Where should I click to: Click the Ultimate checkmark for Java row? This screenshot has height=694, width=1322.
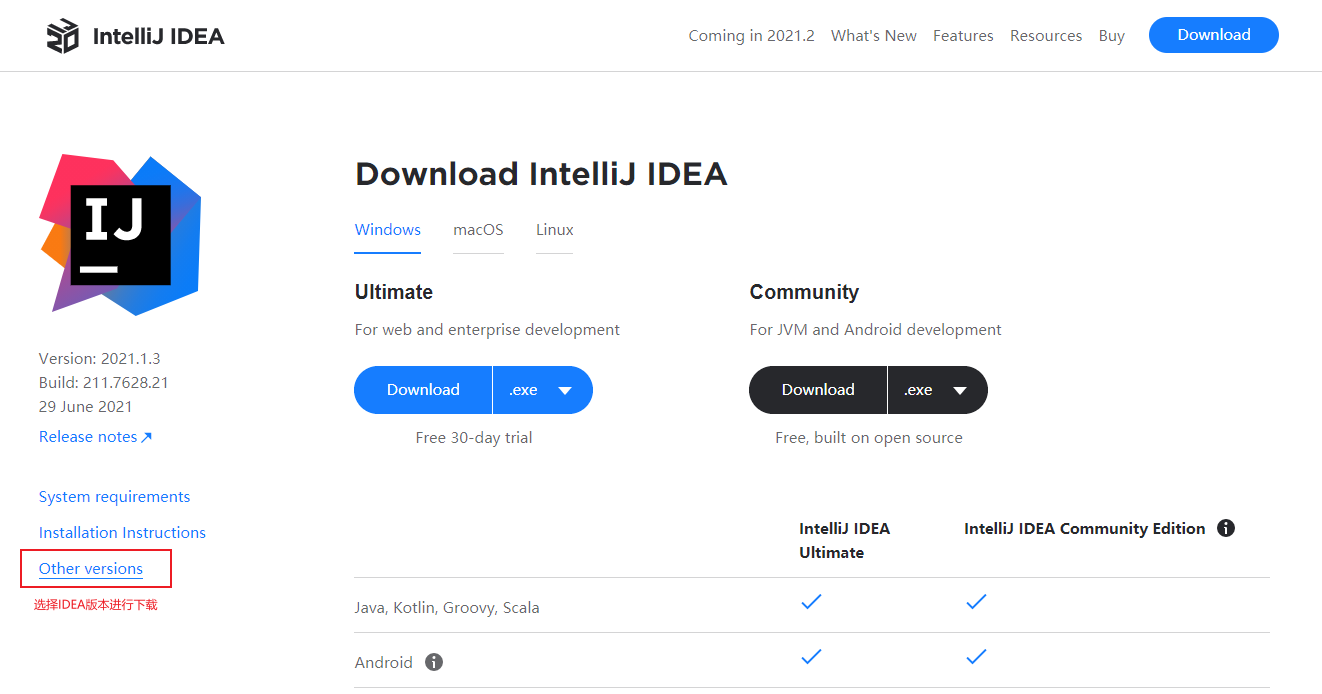(811, 601)
